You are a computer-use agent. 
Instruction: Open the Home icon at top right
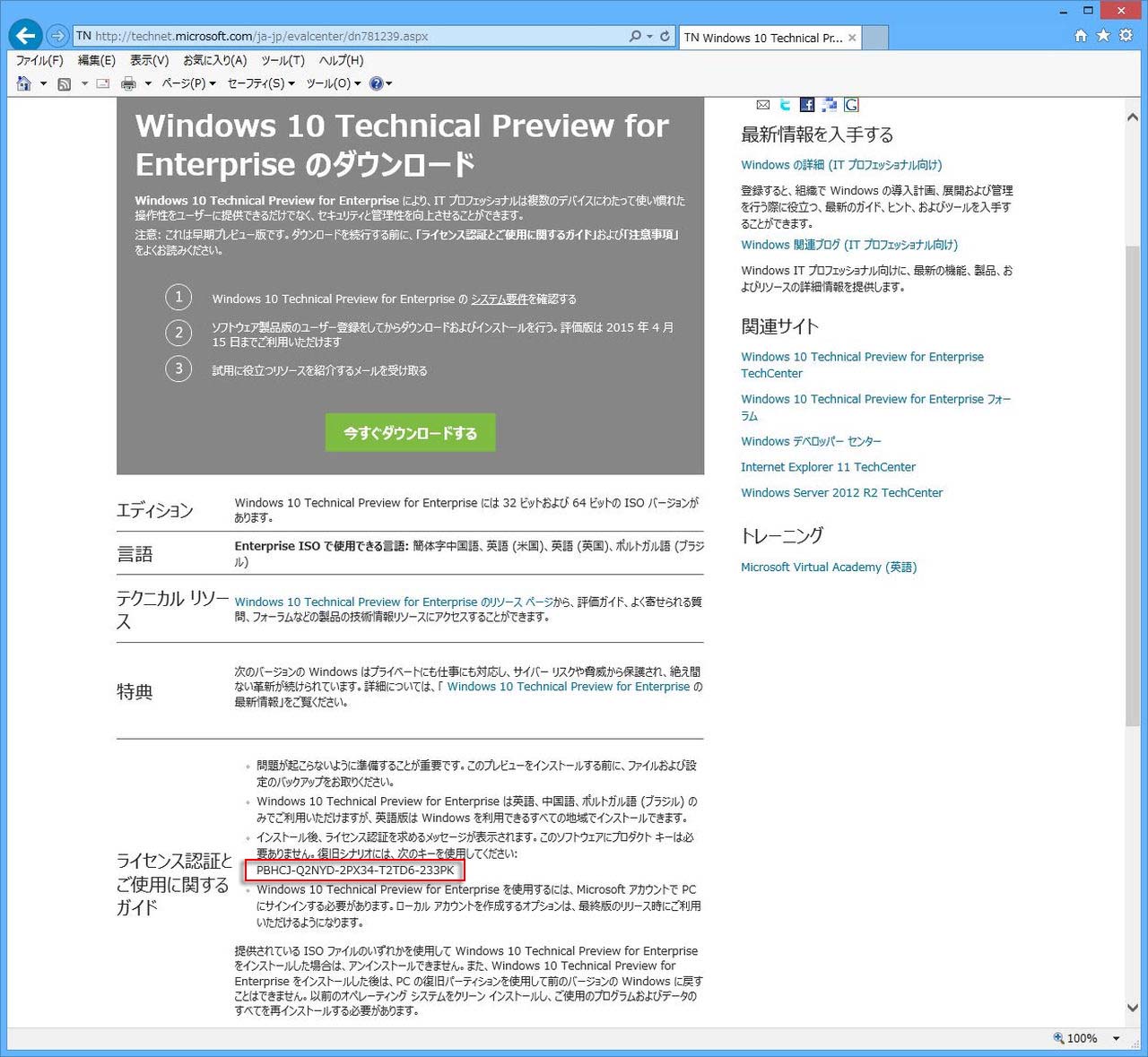(x=1081, y=36)
